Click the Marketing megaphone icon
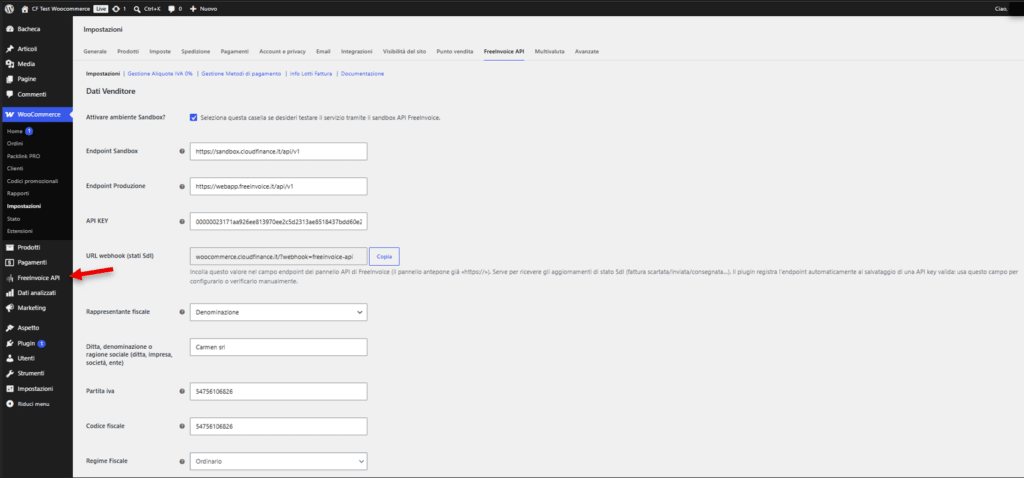 [10, 308]
